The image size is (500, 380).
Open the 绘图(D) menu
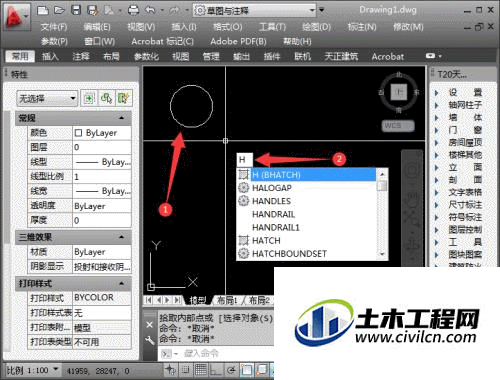pos(316,27)
